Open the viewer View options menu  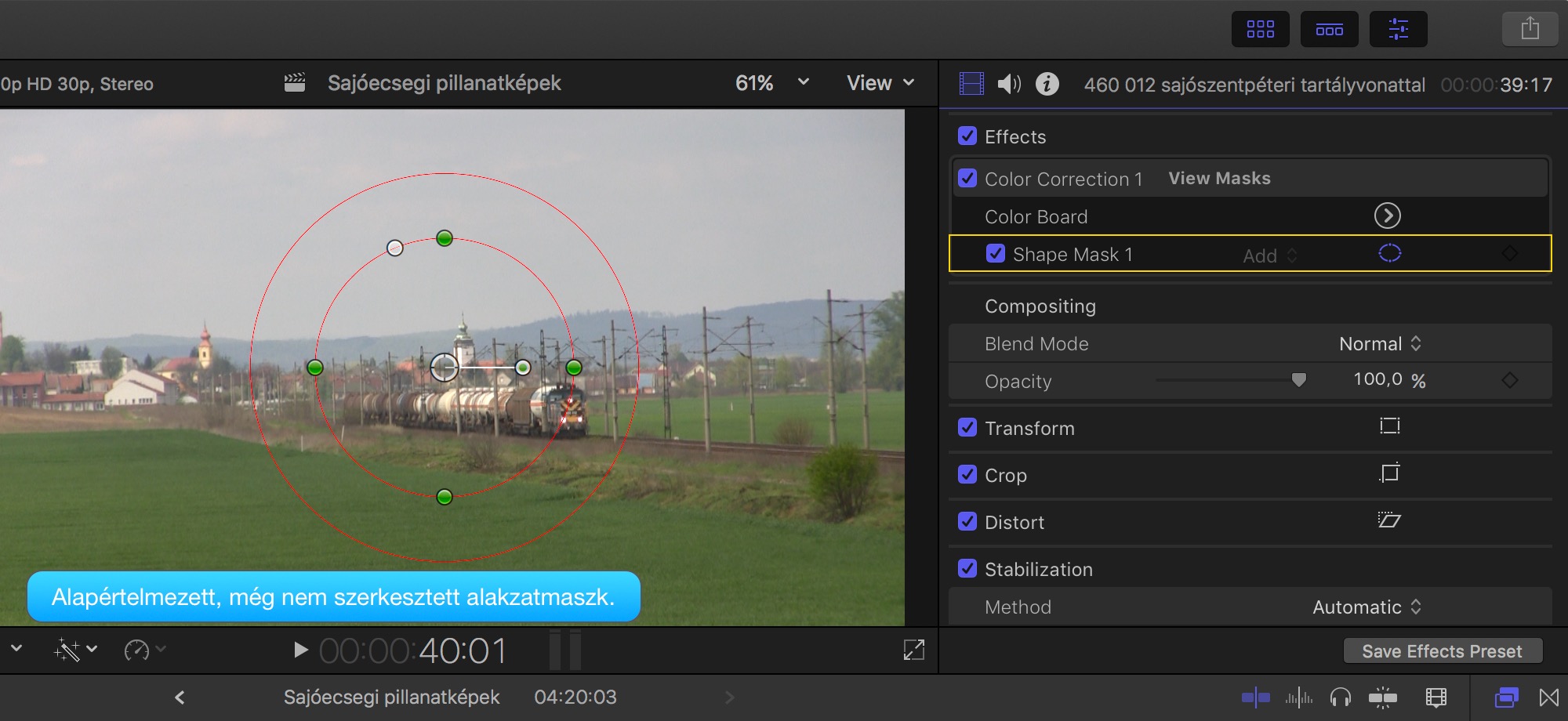pyautogui.click(x=880, y=82)
